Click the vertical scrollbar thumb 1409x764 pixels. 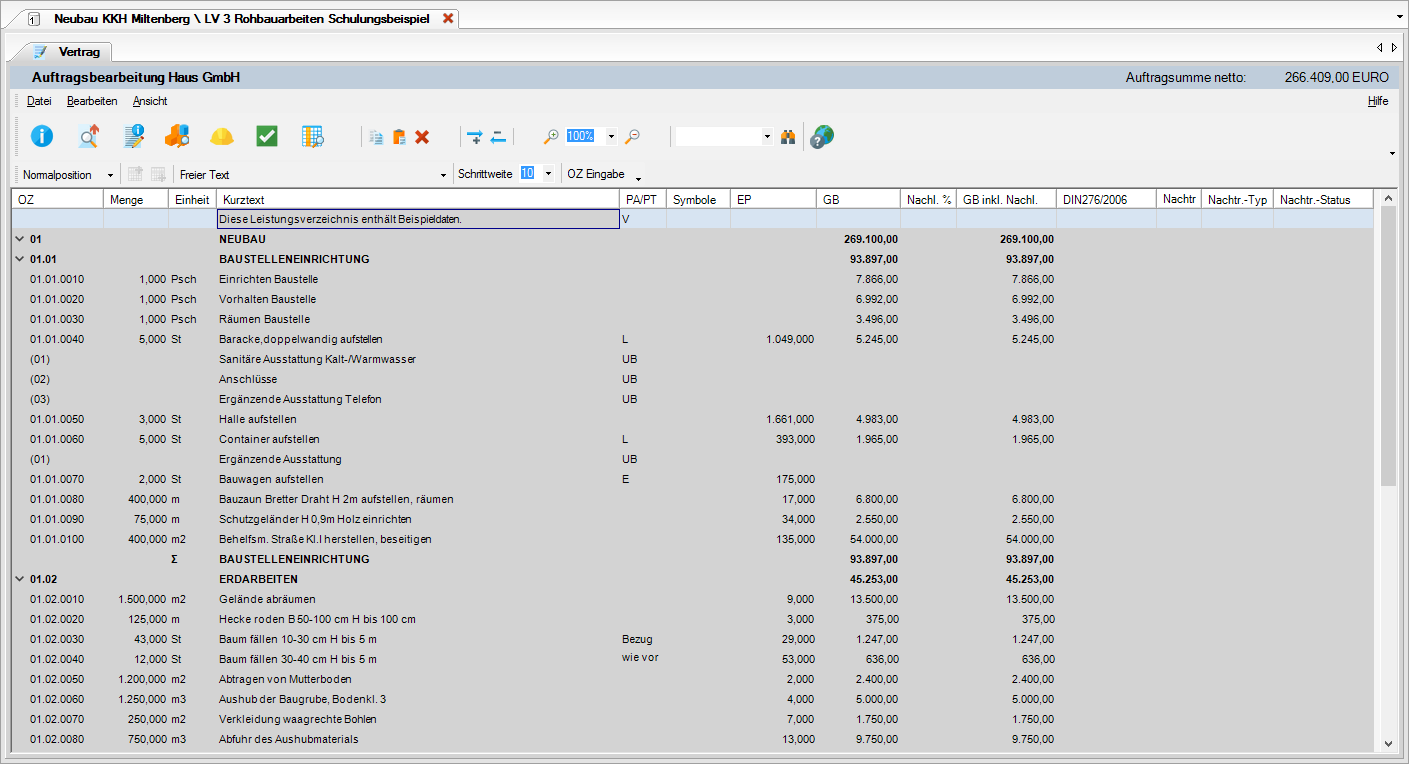coord(1389,345)
